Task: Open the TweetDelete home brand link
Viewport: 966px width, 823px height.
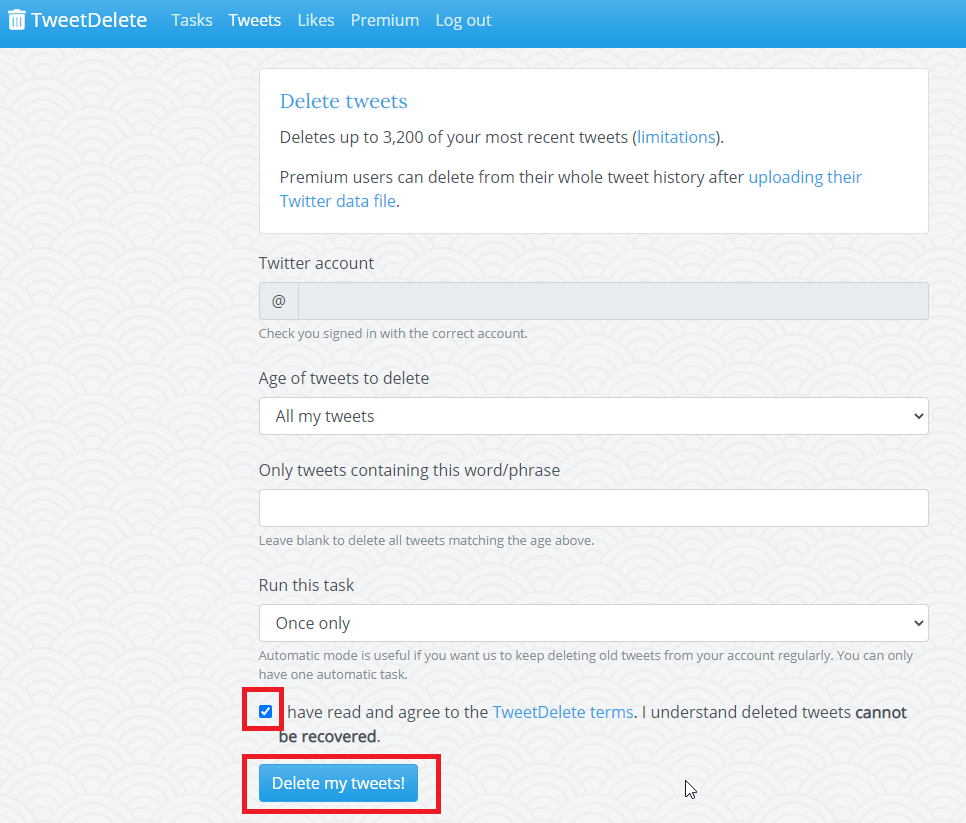Action: pyautogui.click(x=78, y=20)
